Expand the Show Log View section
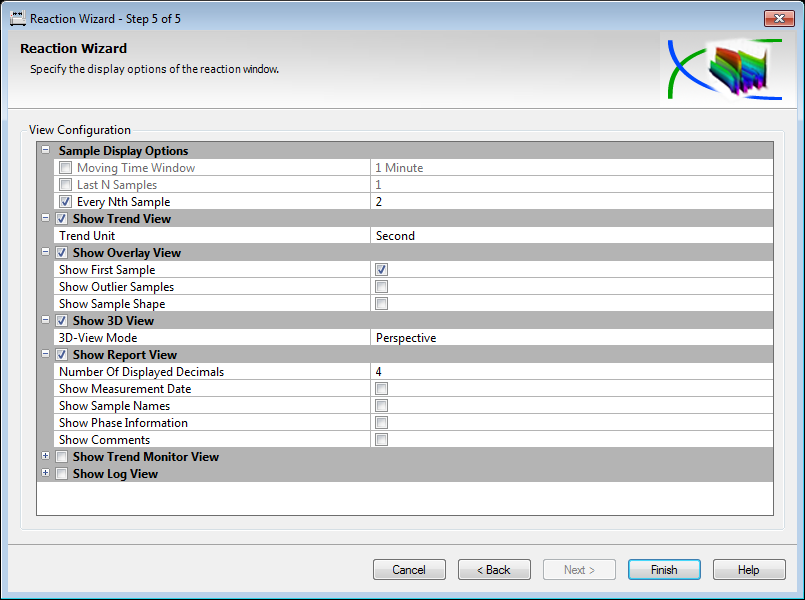805x600 pixels. pos(45,474)
